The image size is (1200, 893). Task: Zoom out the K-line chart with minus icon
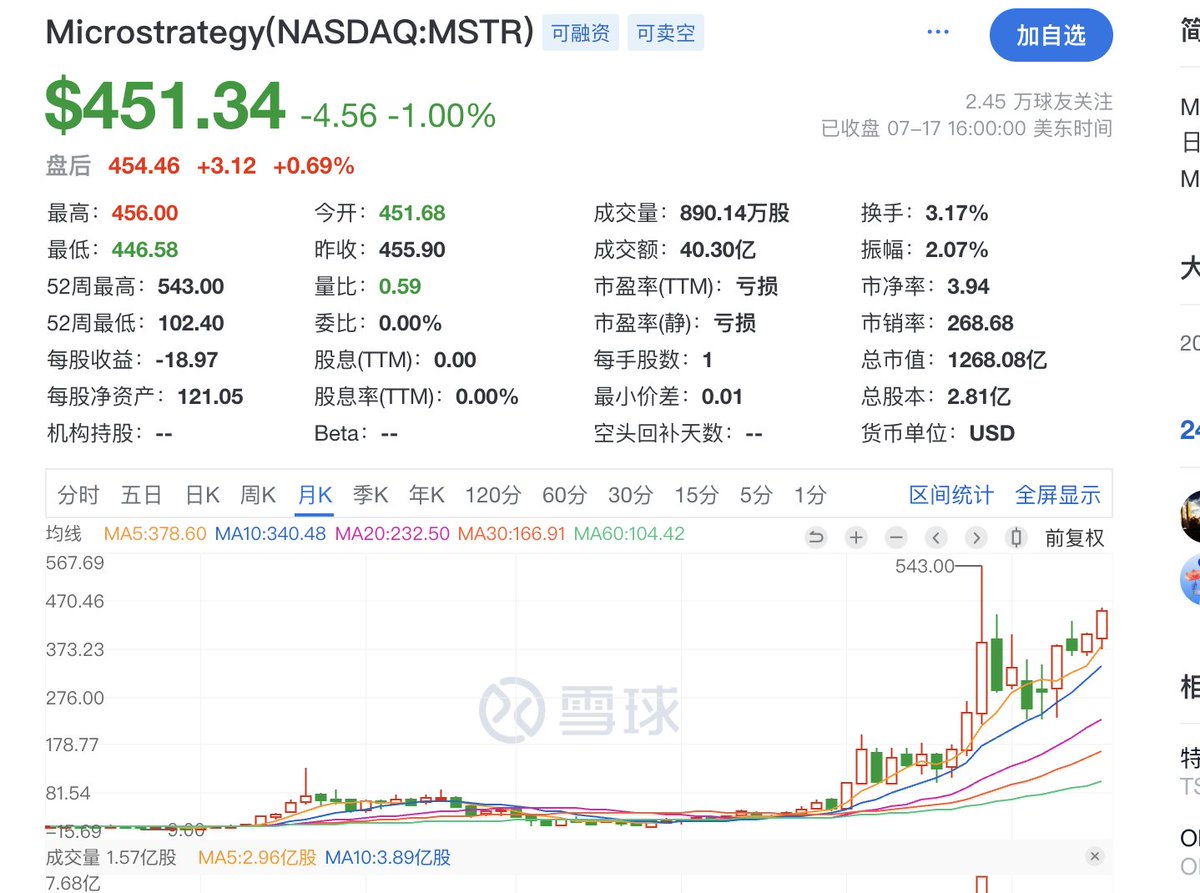(x=896, y=537)
